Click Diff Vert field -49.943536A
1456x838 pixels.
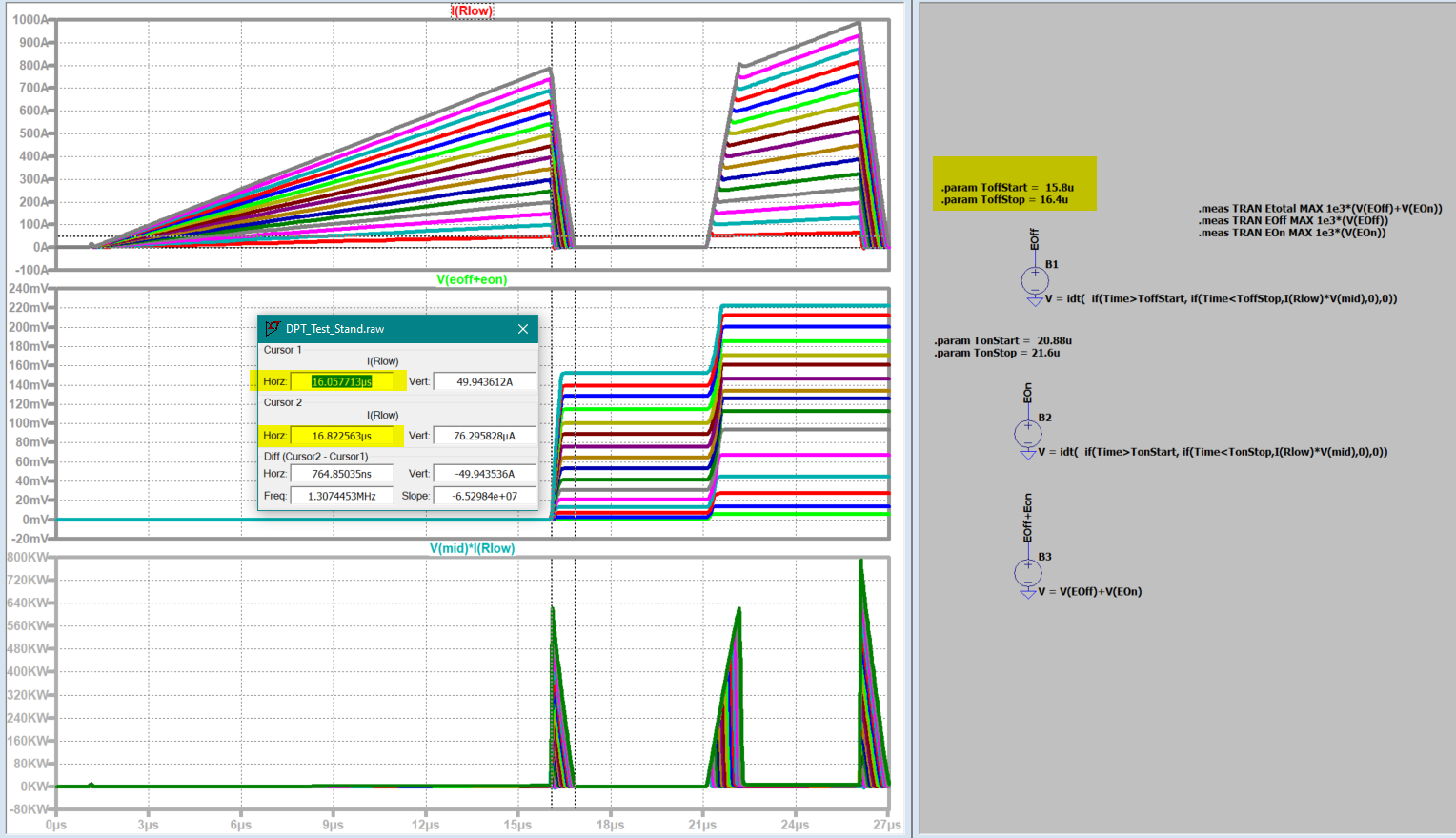[x=484, y=474]
